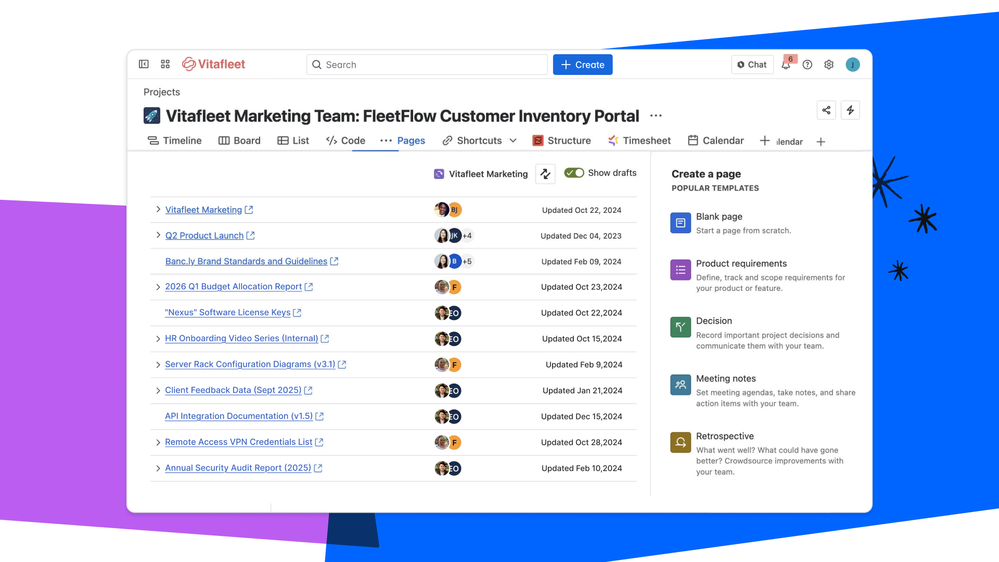Open the Chat button

pos(752,64)
